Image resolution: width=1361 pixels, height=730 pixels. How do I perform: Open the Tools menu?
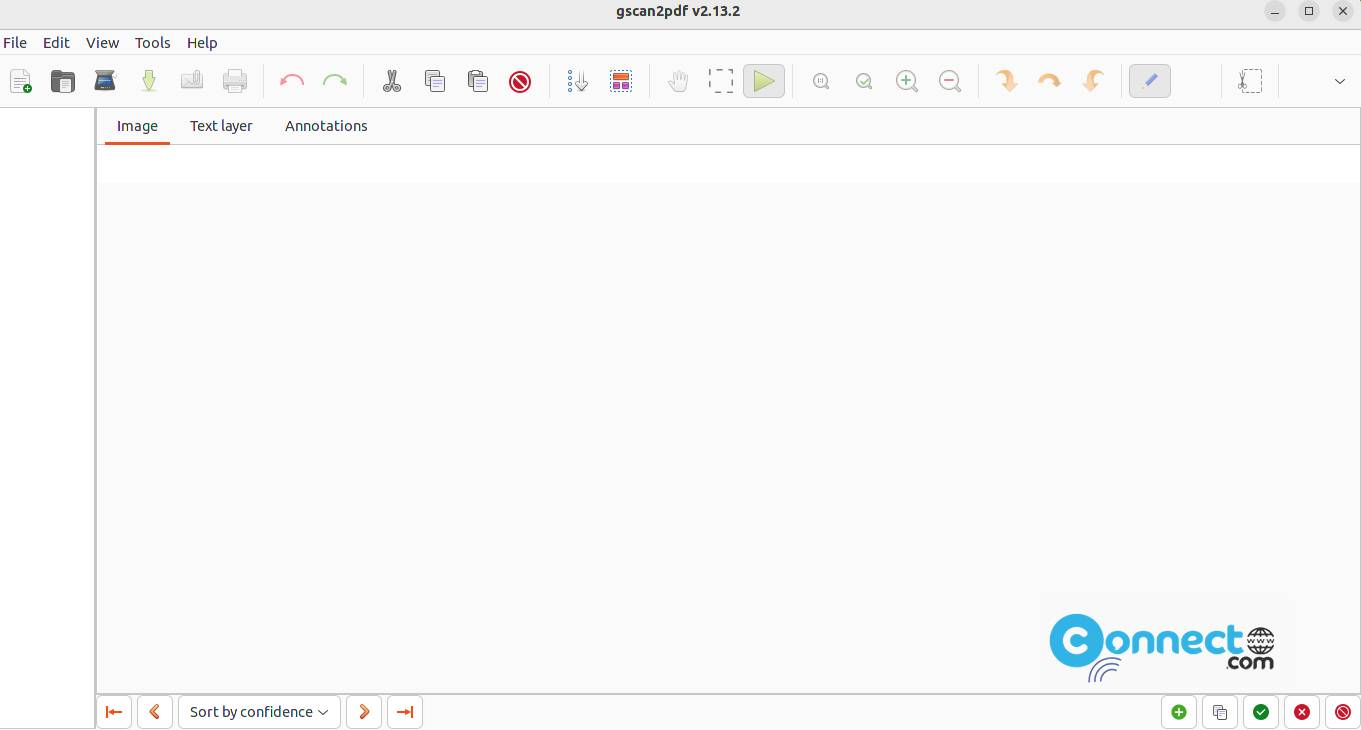coord(153,43)
